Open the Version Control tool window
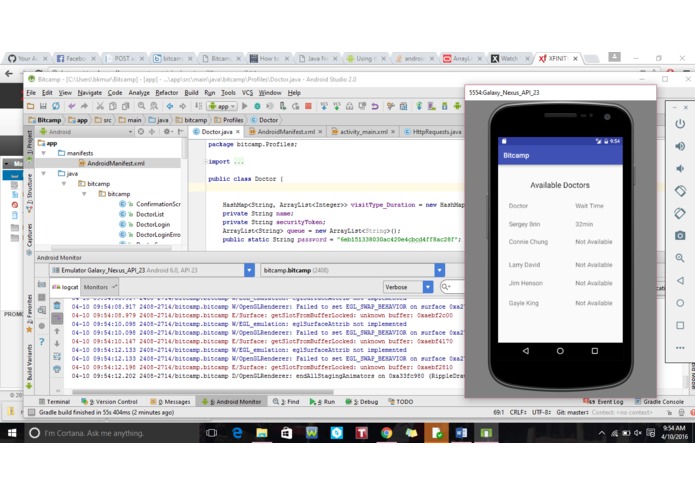695x494 pixels. click(x=109, y=401)
